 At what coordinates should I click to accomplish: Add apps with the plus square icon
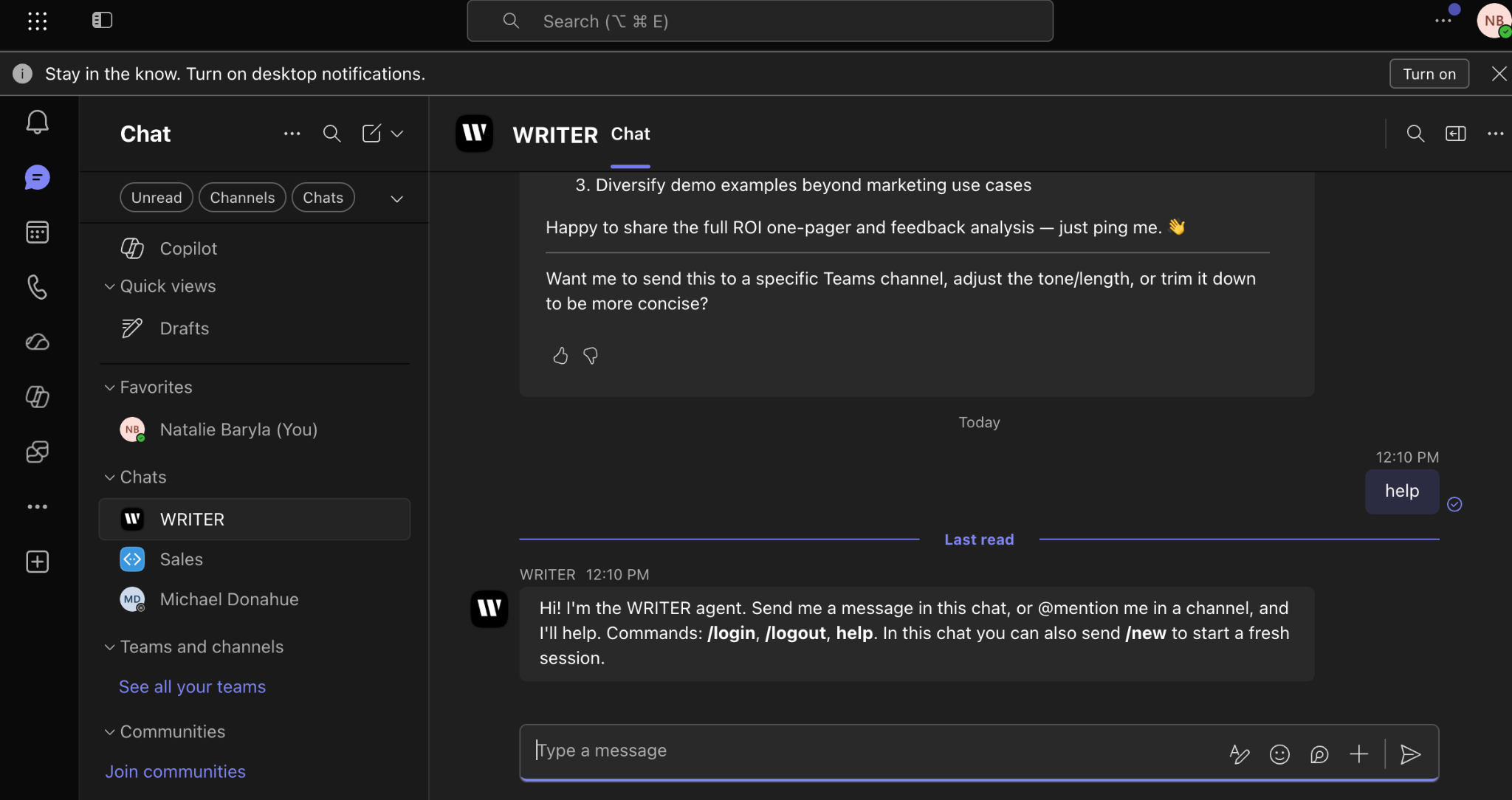click(37, 562)
